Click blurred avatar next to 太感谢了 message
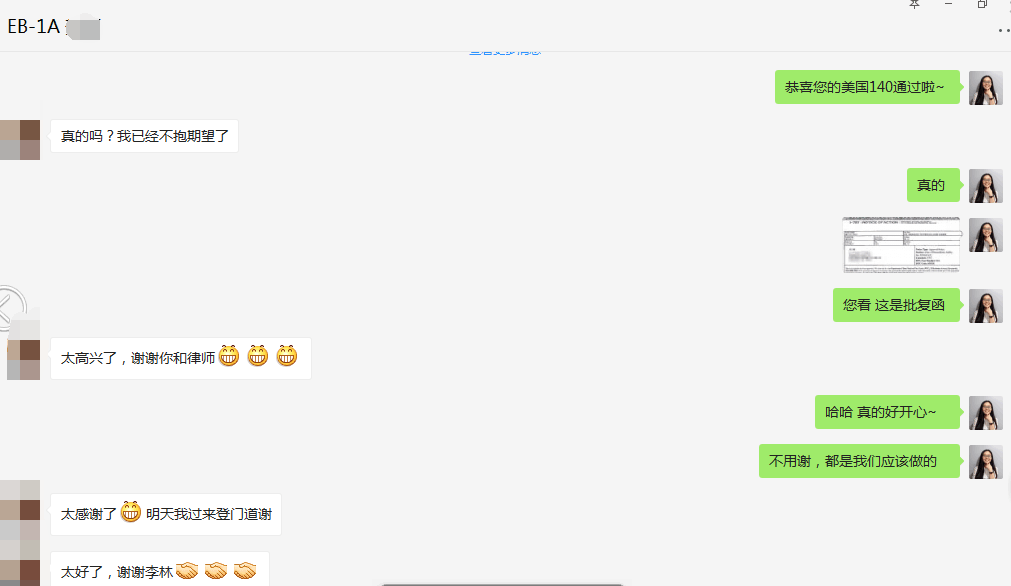The image size is (1011, 586). pyautogui.click(x=20, y=514)
